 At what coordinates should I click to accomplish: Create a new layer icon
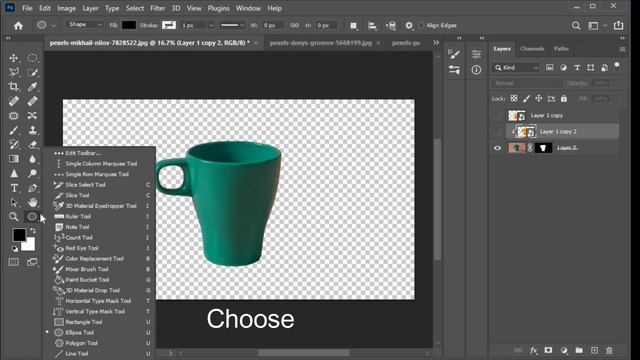tap(594, 351)
